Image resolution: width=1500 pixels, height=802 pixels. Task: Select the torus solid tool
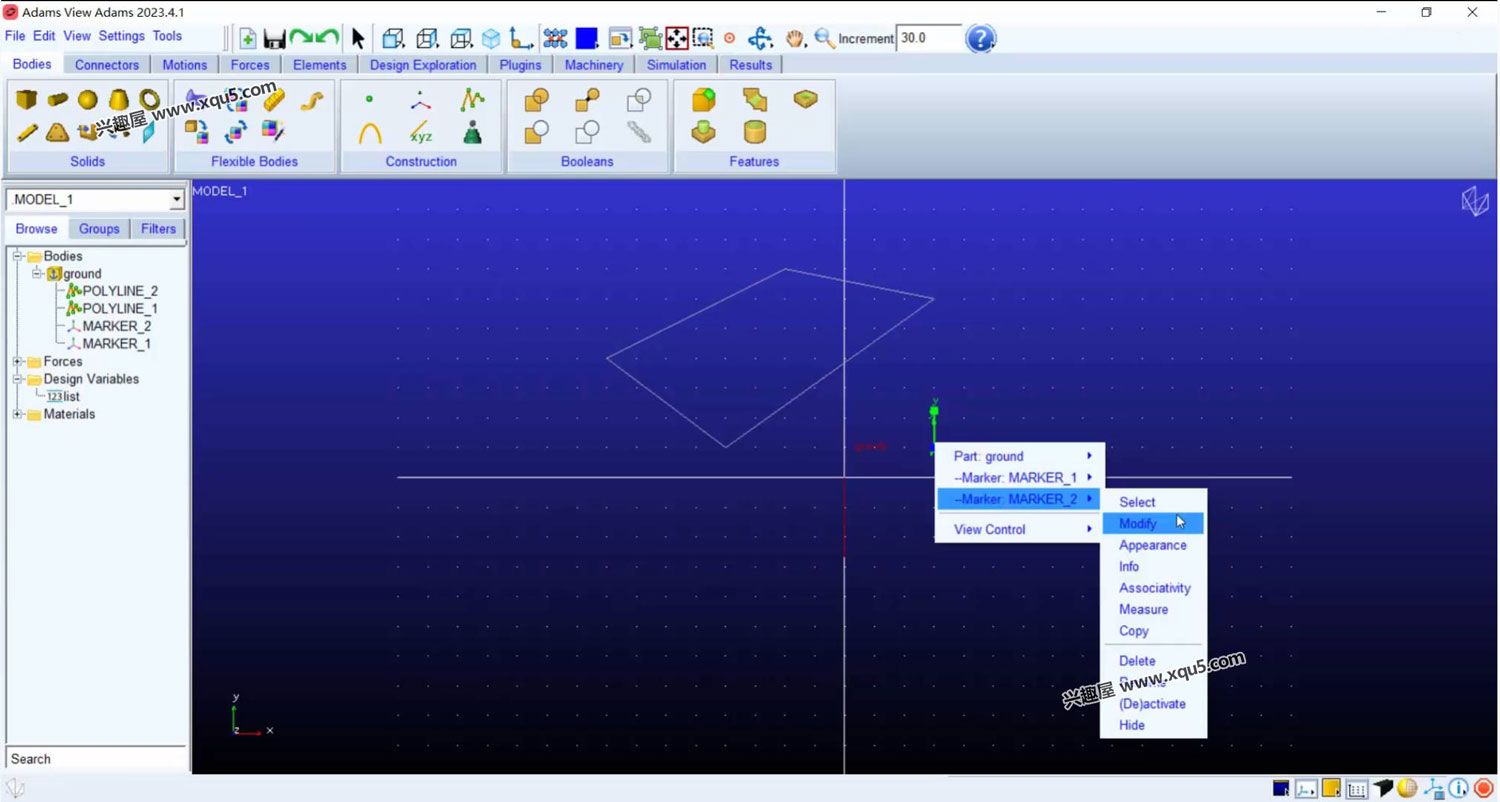click(x=150, y=99)
